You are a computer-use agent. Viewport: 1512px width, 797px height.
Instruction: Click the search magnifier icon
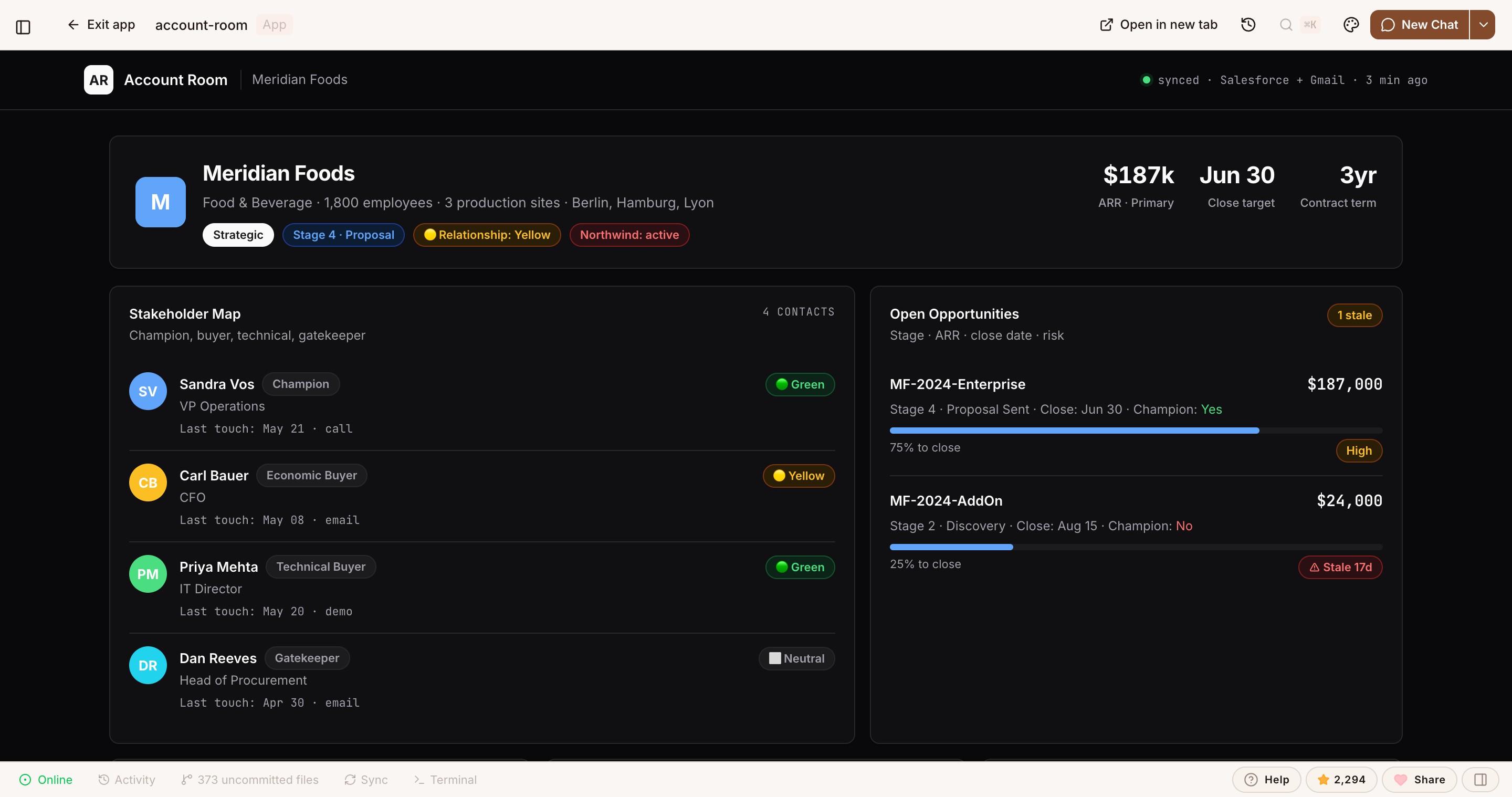pyautogui.click(x=1285, y=25)
